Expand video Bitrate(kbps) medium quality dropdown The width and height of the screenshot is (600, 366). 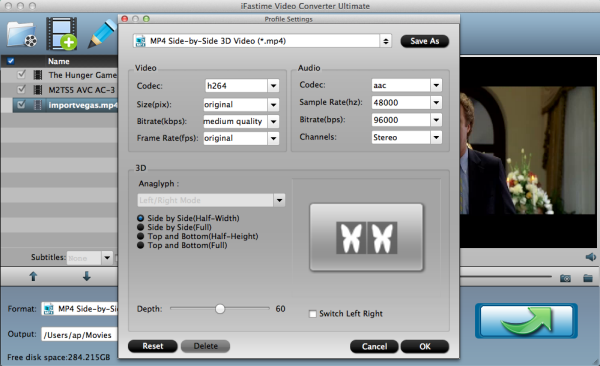click(273, 122)
